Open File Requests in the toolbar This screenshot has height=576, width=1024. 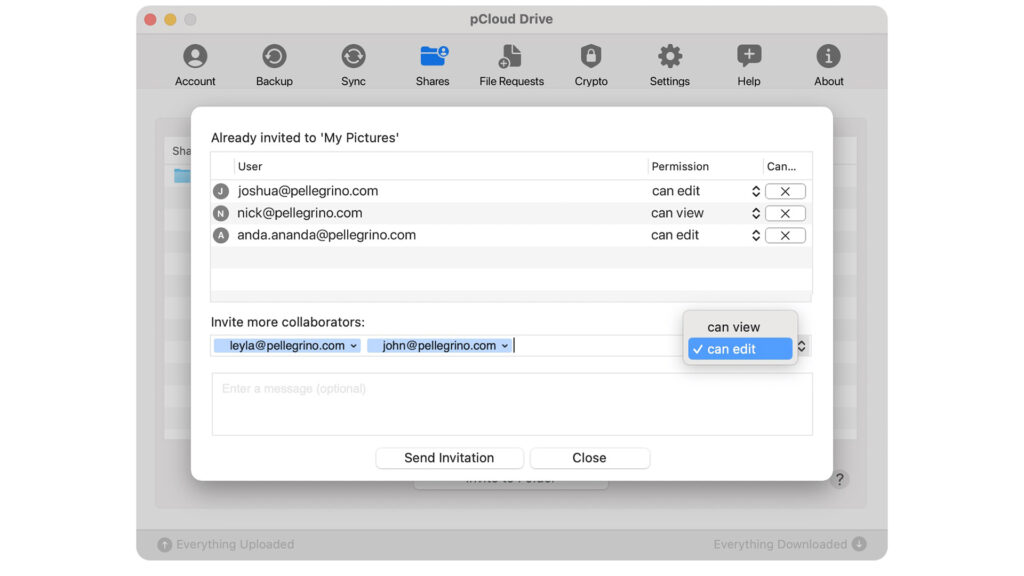[511, 65]
